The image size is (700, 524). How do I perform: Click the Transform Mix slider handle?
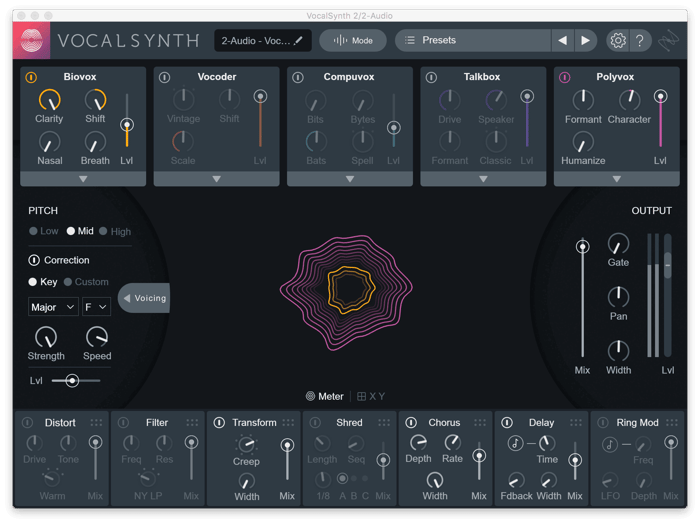[x=287, y=445]
